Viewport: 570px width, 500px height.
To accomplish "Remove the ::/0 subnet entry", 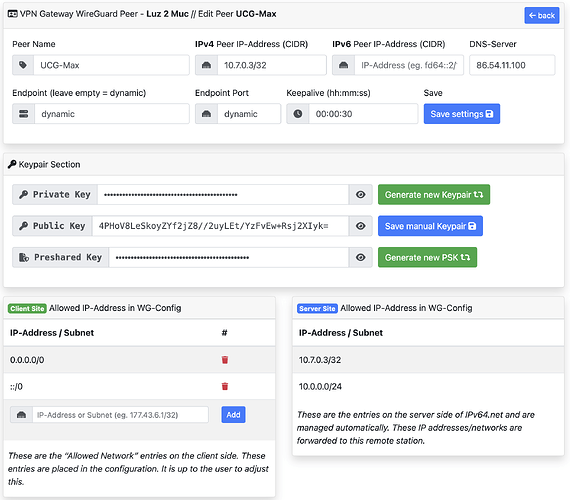I will (x=225, y=386).
